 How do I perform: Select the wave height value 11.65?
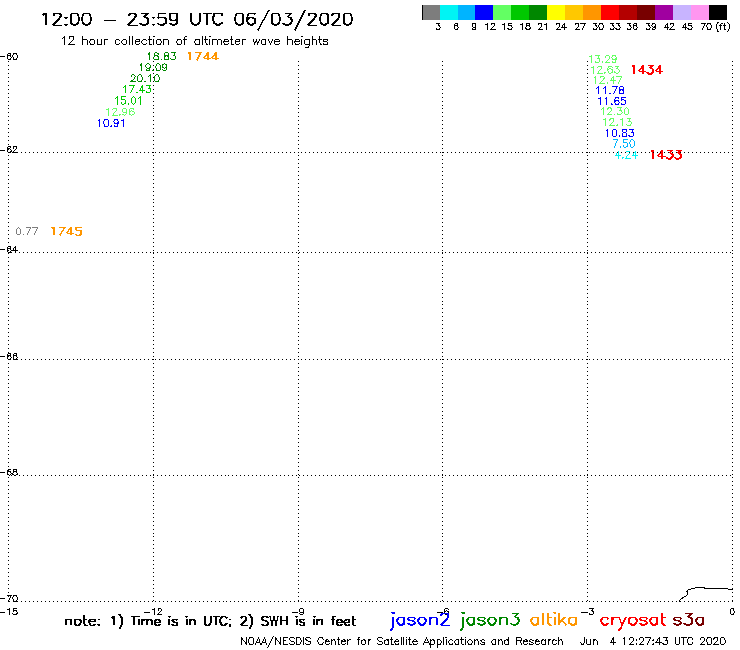pos(612,101)
